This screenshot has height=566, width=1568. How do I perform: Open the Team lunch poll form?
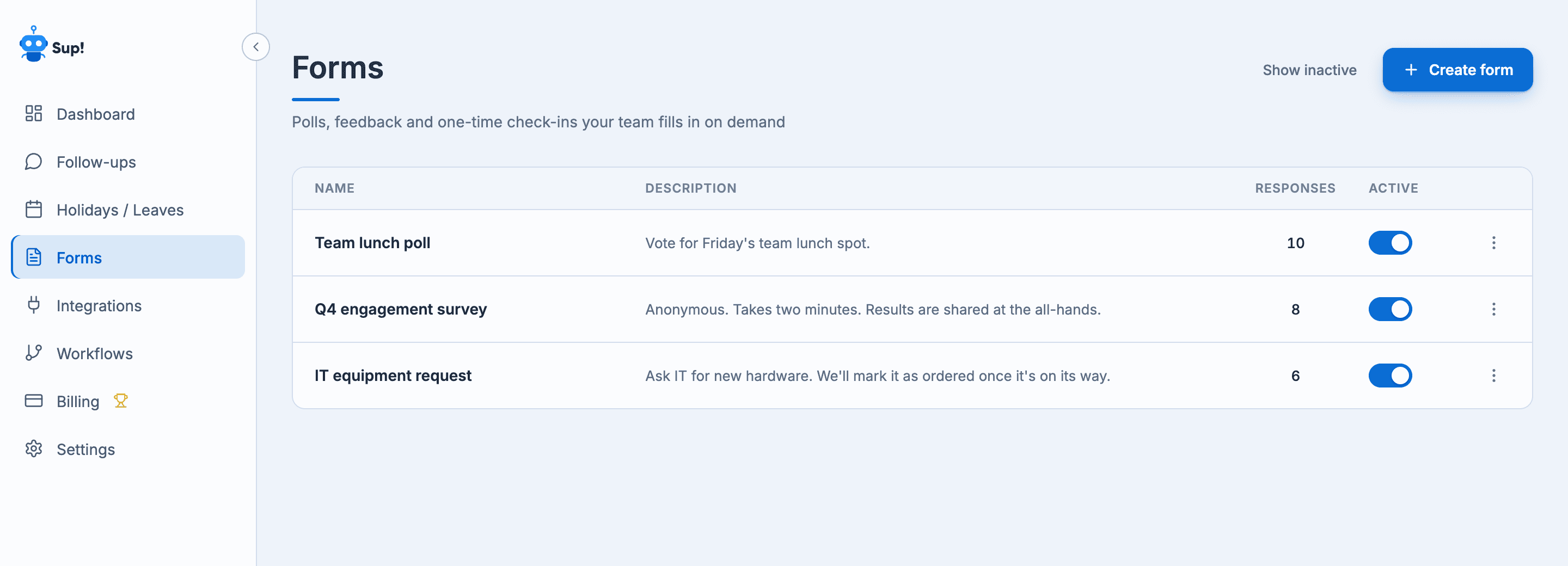click(x=372, y=243)
